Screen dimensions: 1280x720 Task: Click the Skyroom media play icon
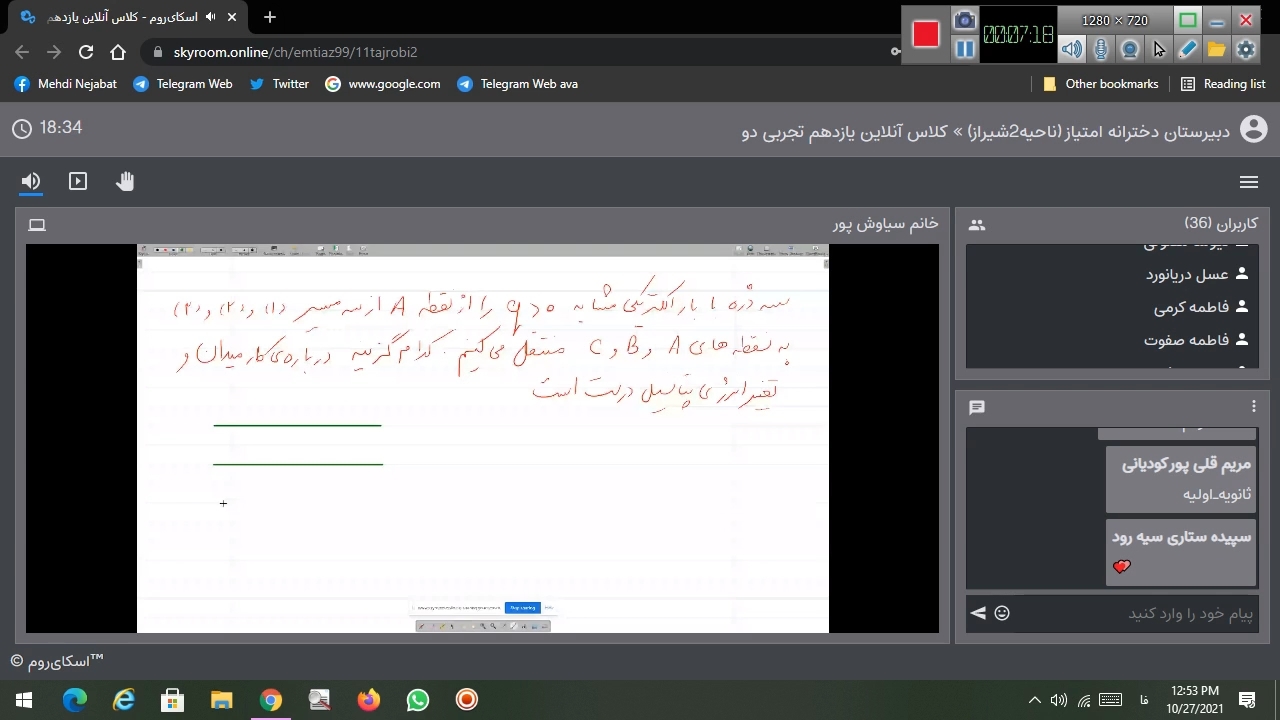[x=78, y=181]
